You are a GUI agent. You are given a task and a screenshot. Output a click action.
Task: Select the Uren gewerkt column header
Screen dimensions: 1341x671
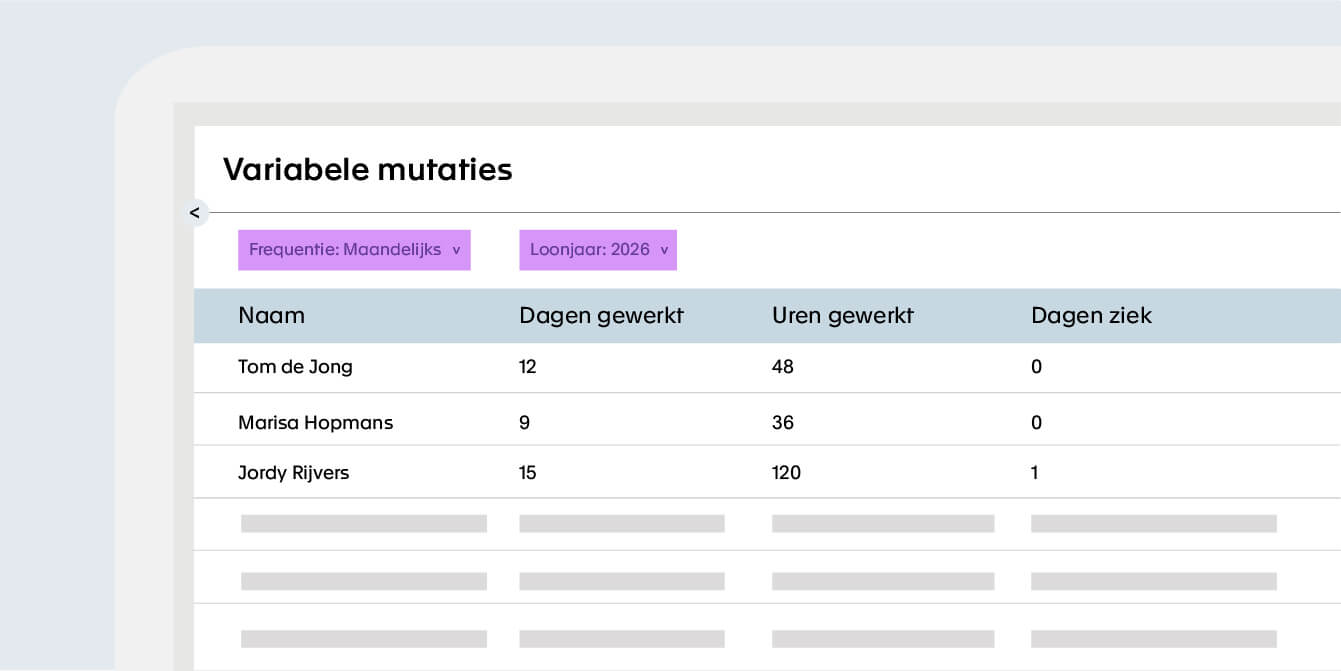point(843,316)
